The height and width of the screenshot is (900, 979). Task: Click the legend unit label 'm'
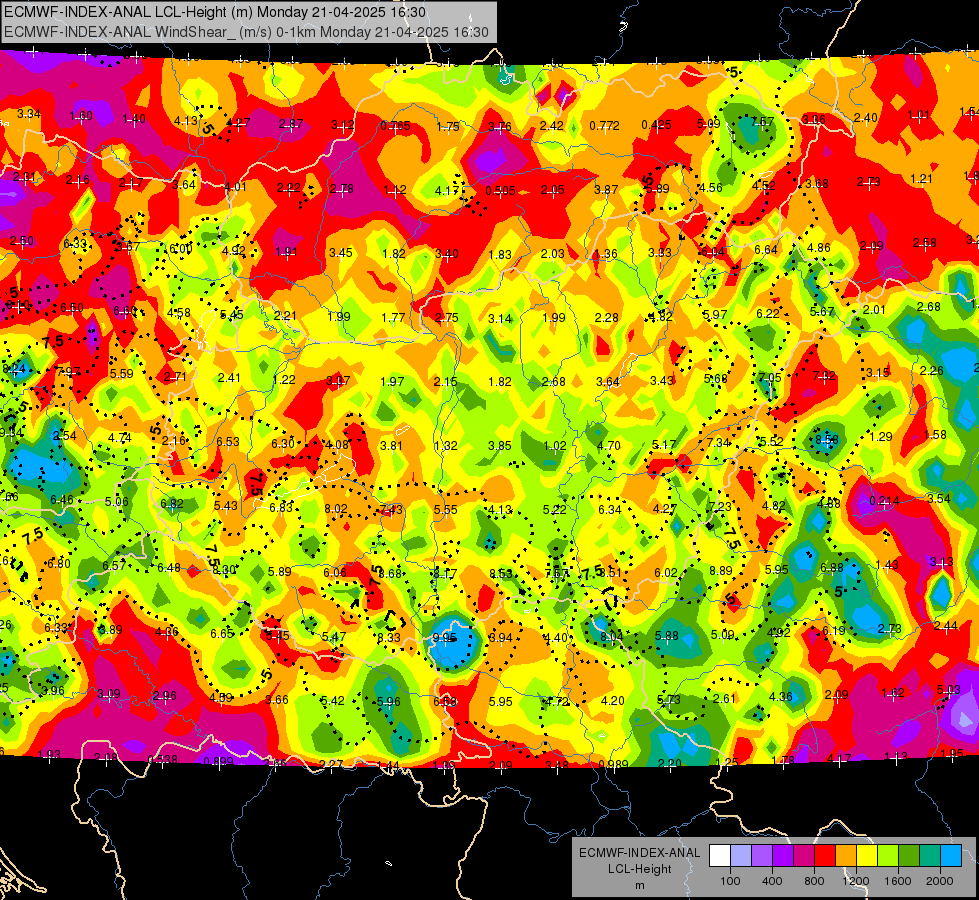tap(639, 886)
